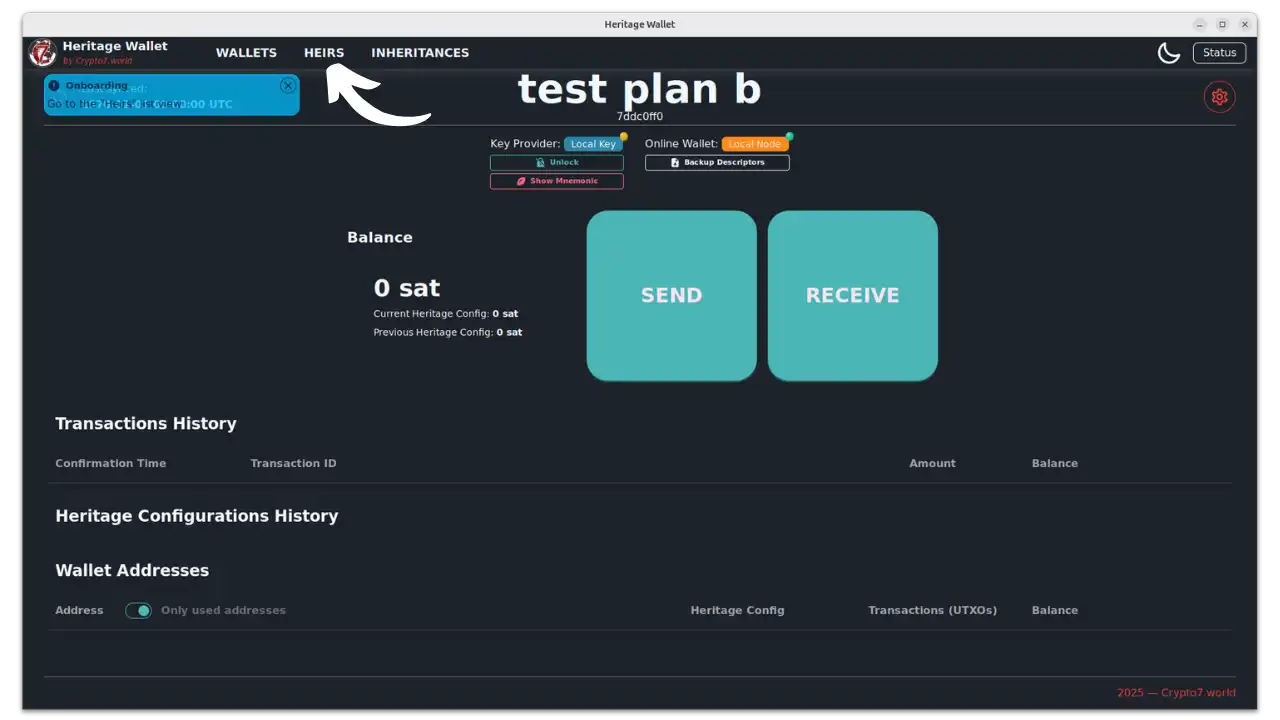Dismiss the Onboarding notification

(288, 85)
